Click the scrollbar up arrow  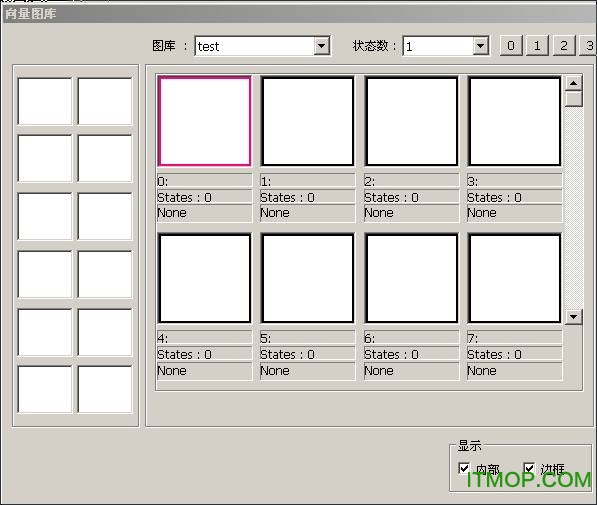coord(573,83)
